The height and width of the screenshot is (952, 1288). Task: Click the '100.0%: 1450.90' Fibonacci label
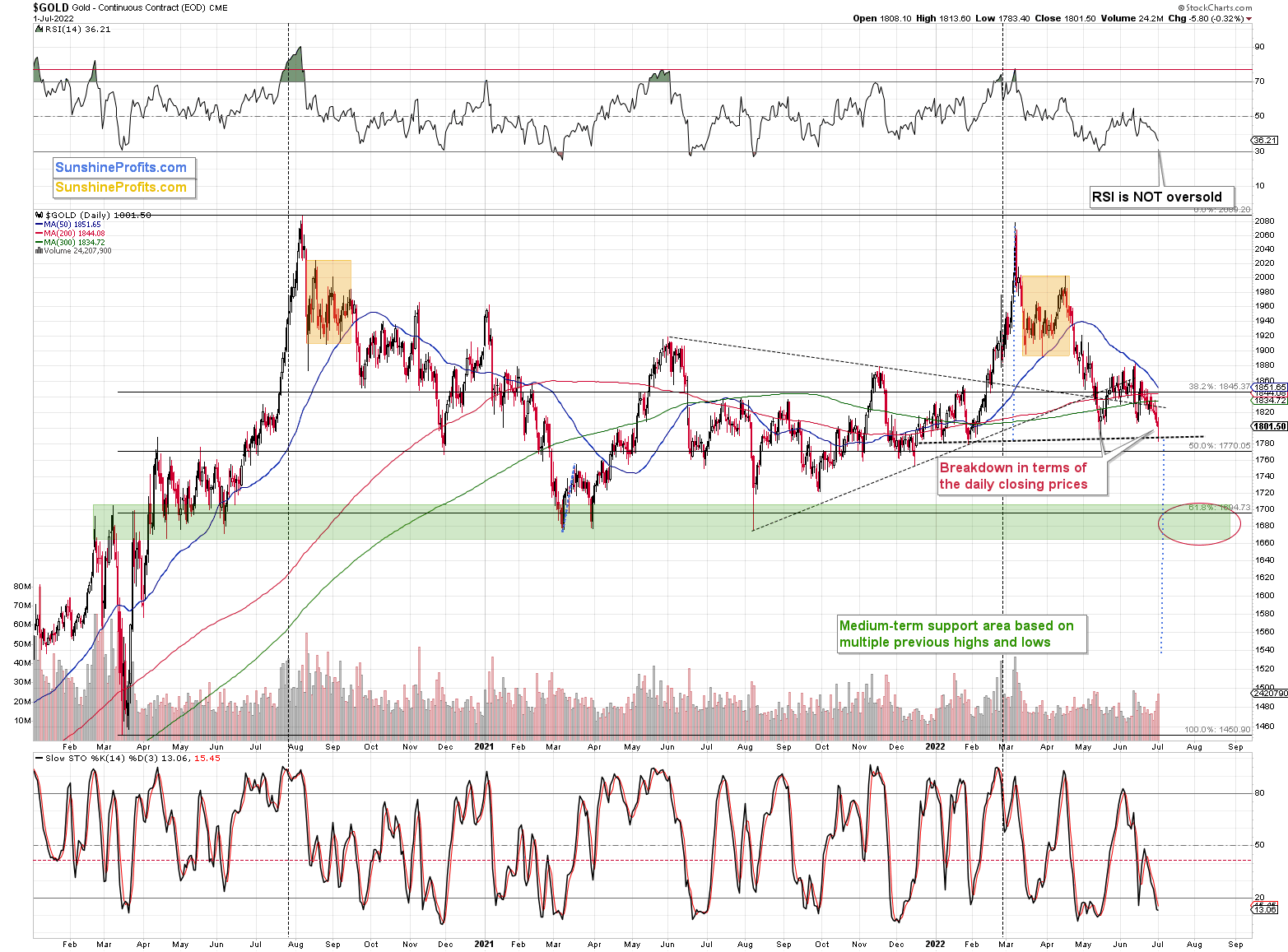[1218, 729]
